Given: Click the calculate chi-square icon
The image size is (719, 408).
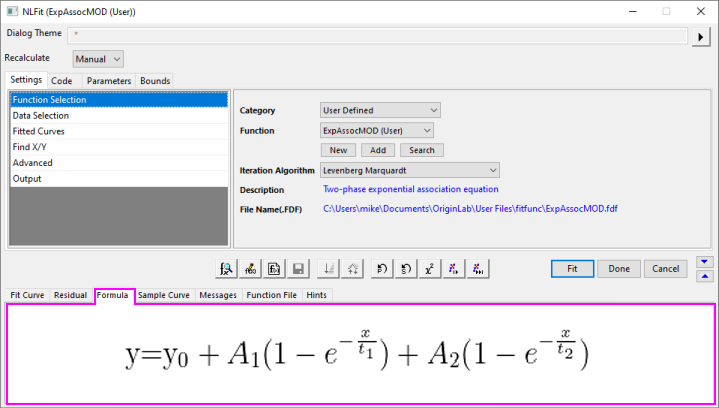Looking at the screenshot, I should 430,268.
